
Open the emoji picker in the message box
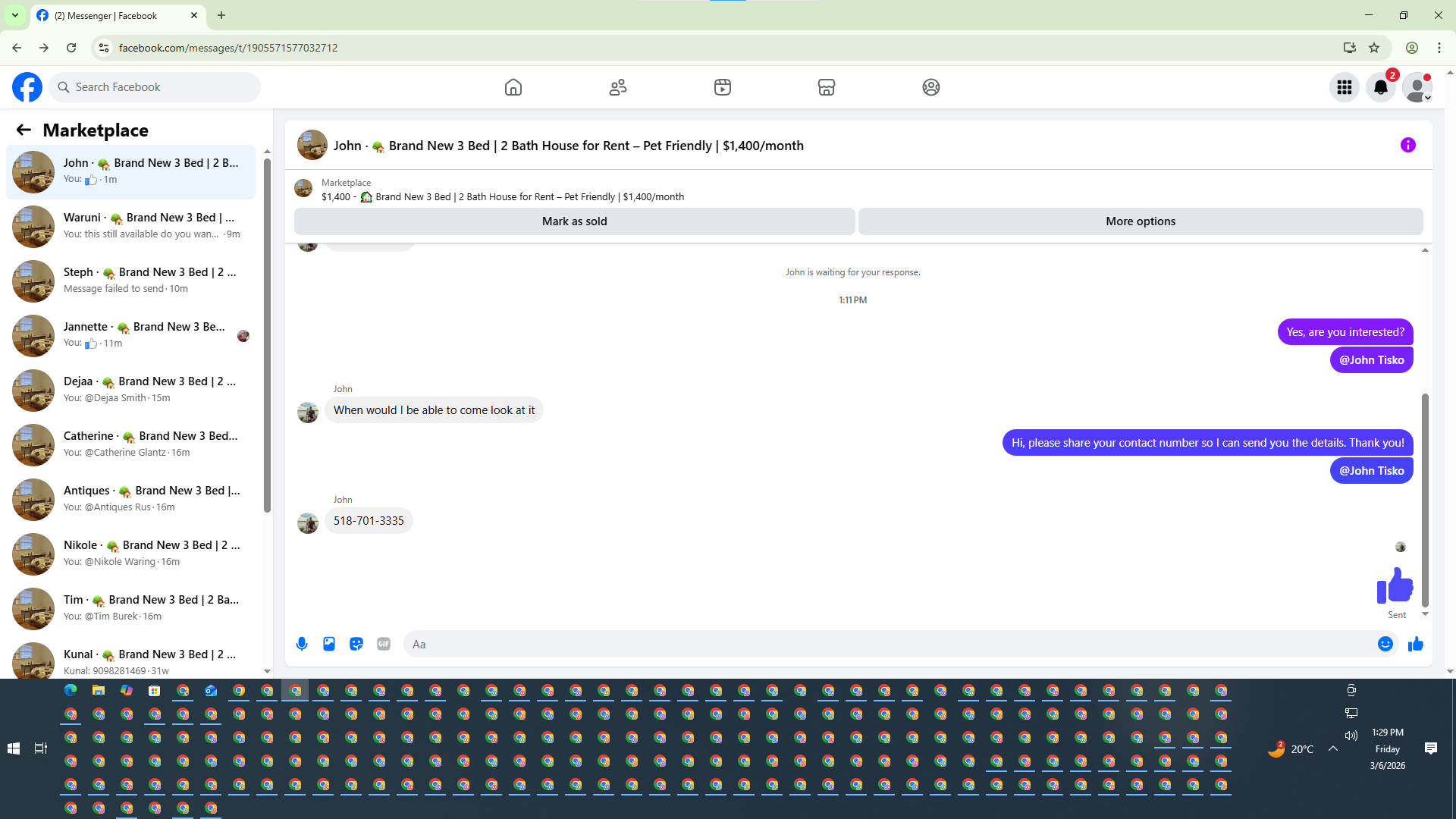click(1385, 644)
